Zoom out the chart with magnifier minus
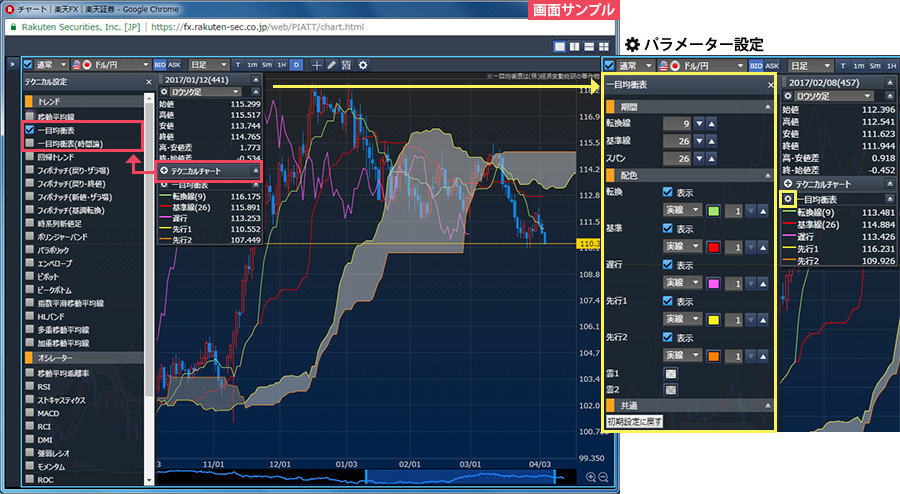Screen dimensions: 900x494 coord(603,477)
